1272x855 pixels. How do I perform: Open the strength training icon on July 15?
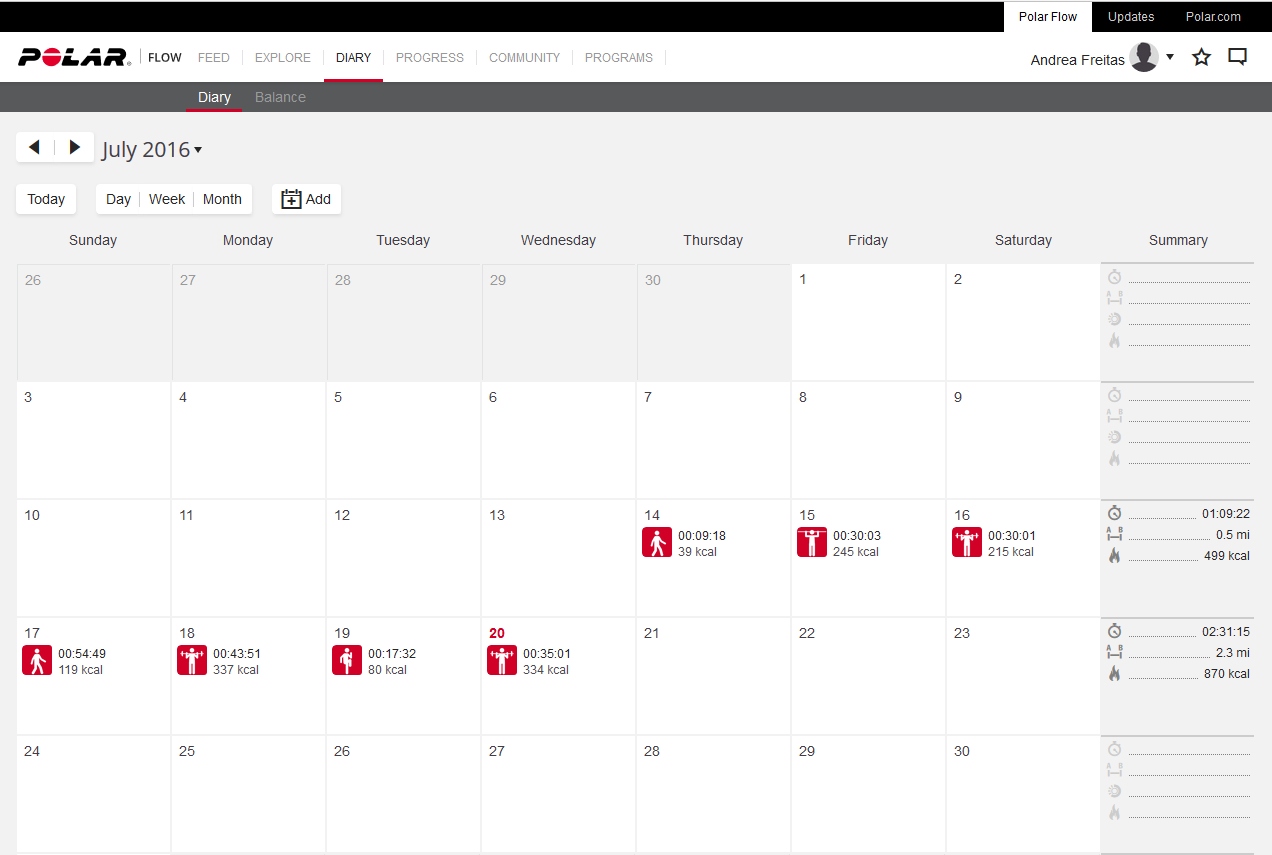click(812, 543)
